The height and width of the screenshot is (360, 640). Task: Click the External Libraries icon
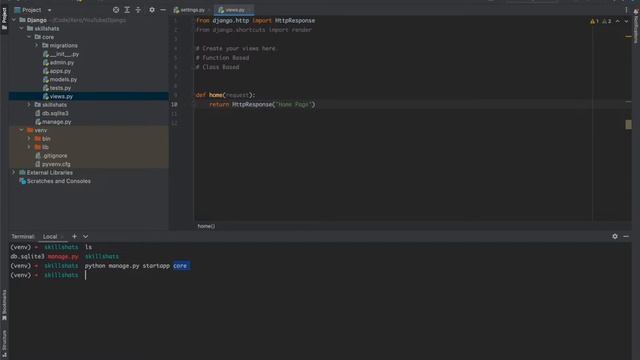coord(22,173)
